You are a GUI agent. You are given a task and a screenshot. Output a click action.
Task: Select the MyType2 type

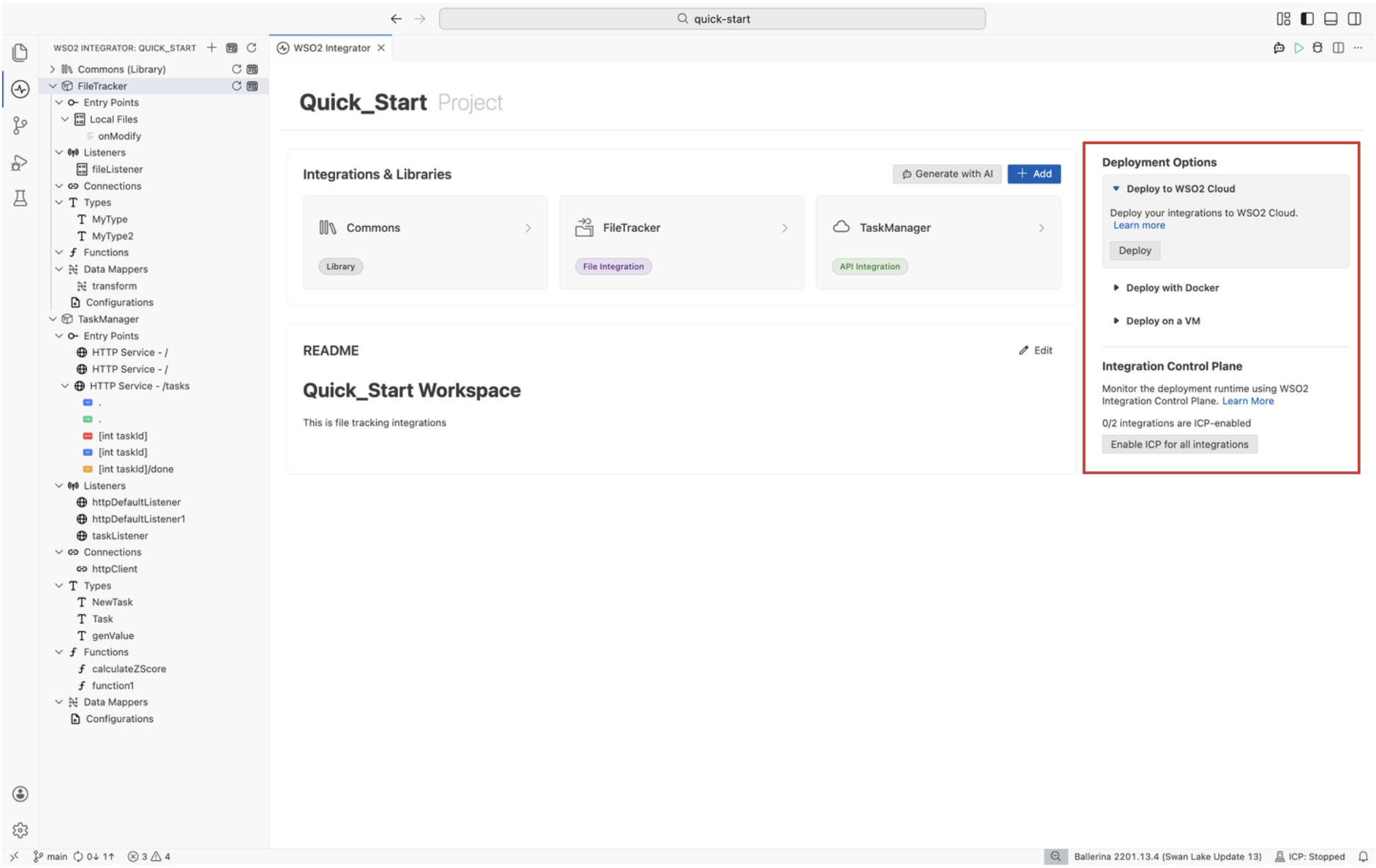coord(112,236)
